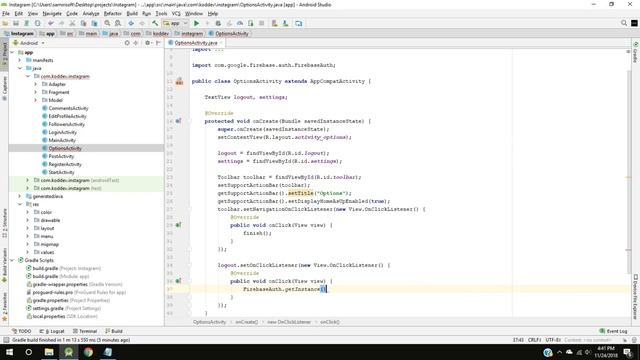Open the app run configuration dropdown
This screenshot has width=640, height=360.
tap(175, 23)
